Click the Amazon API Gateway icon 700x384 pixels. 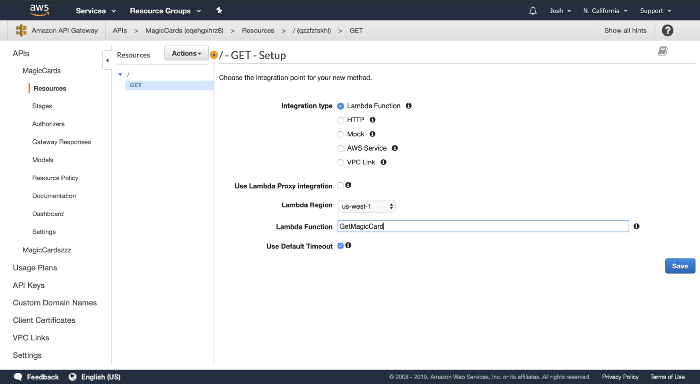click(x=21, y=30)
